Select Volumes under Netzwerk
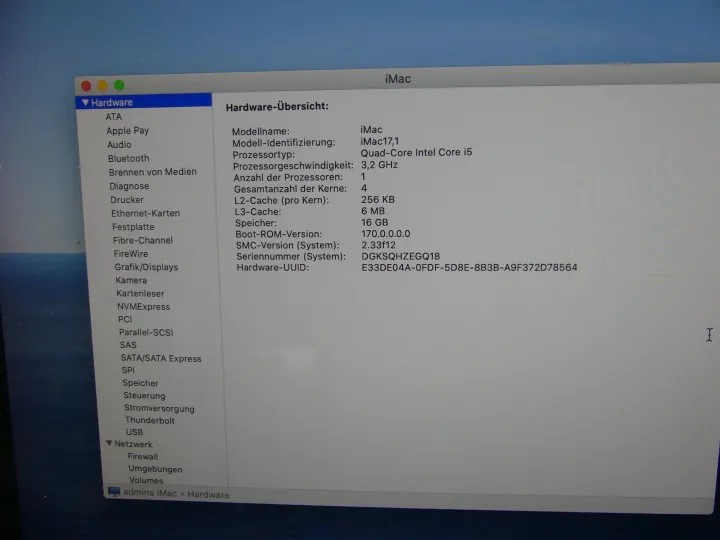The image size is (720, 540). point(146,480)
